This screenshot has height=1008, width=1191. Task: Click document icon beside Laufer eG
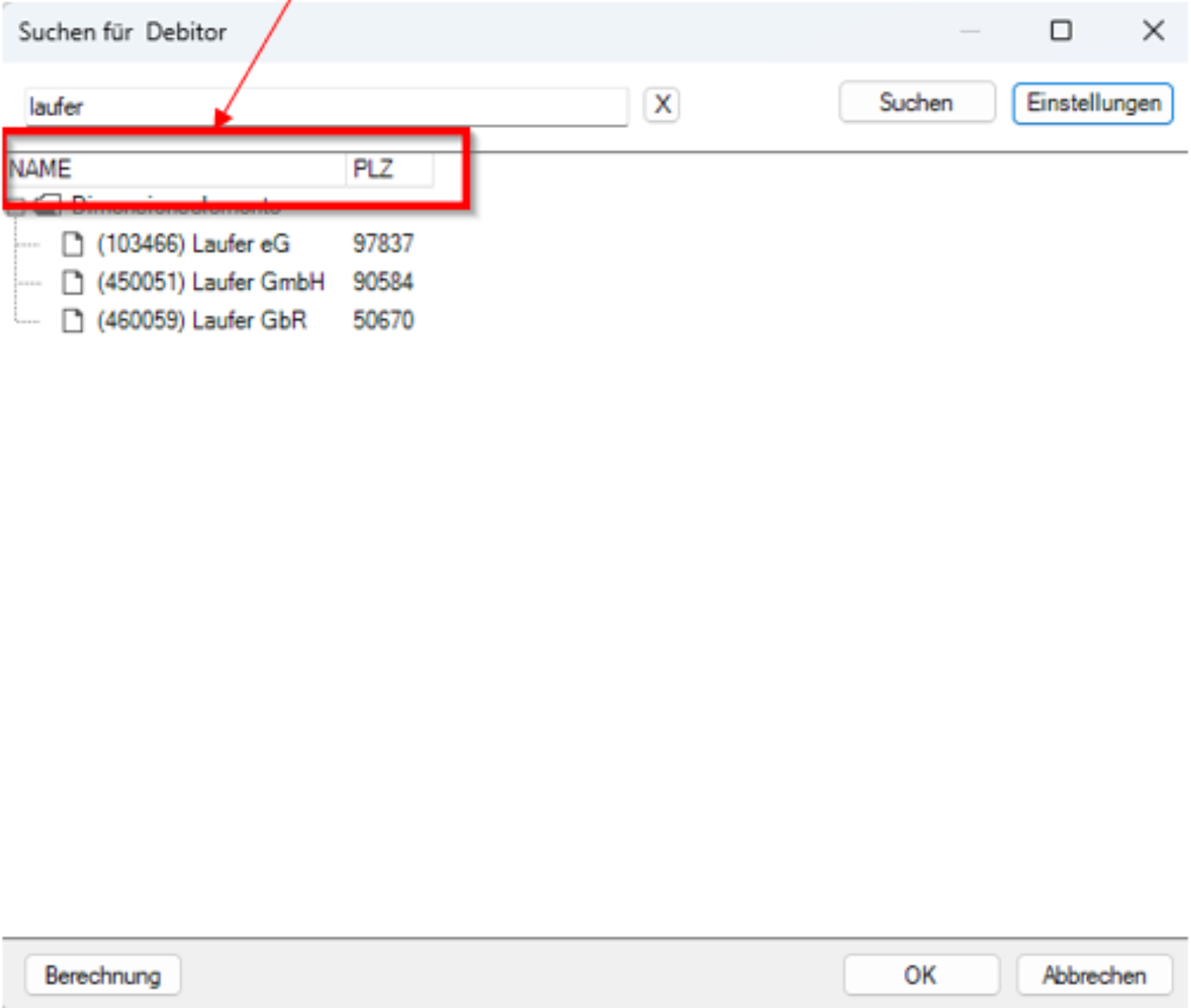[x=73, y=243]
